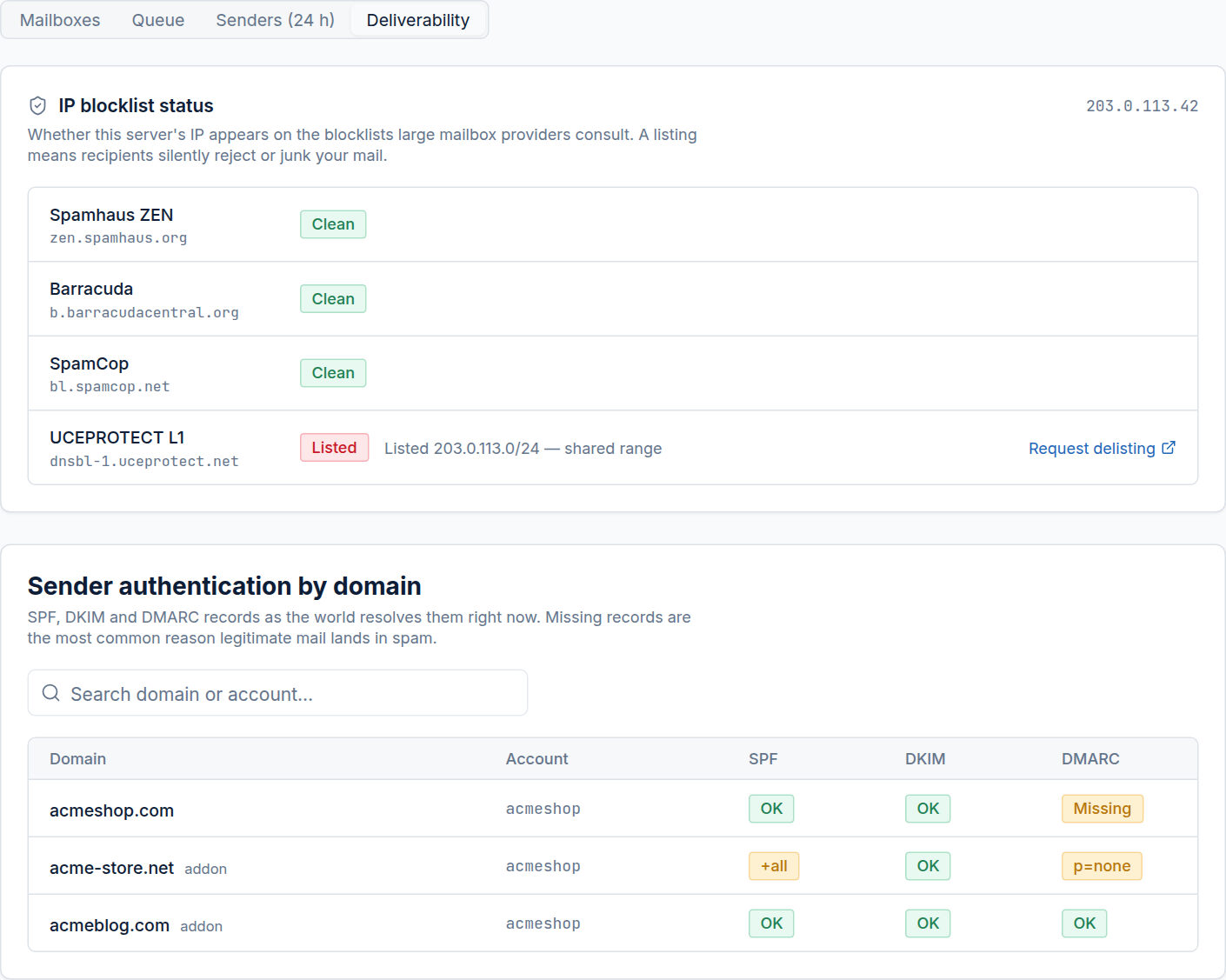Select the Deliverability tab
1226x980 pixels.
(x=418, y=20)
